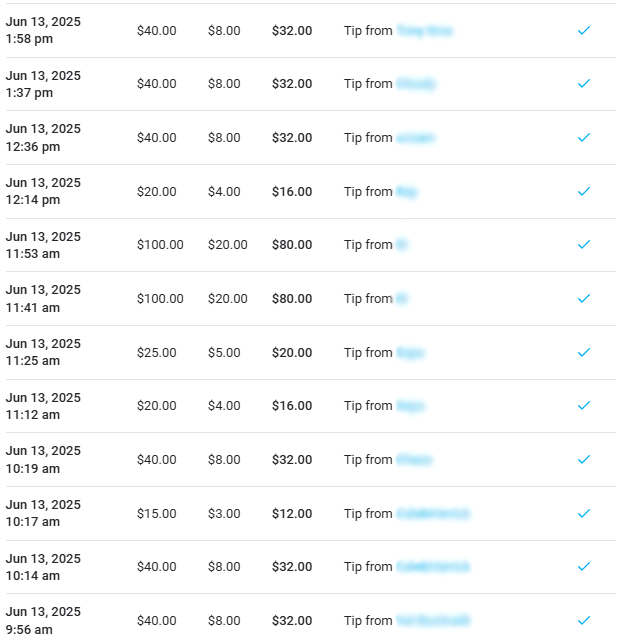Click the 11:41 am transaction's checkmark

584,299
